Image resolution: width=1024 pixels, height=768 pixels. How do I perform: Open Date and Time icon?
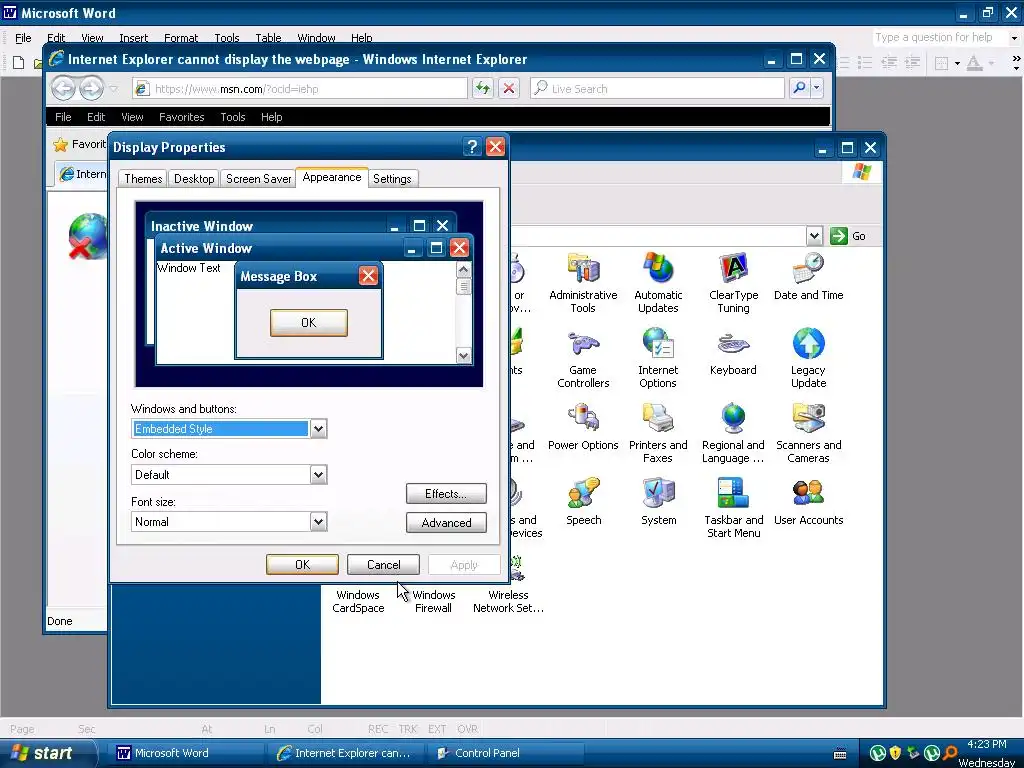(808, 277)
